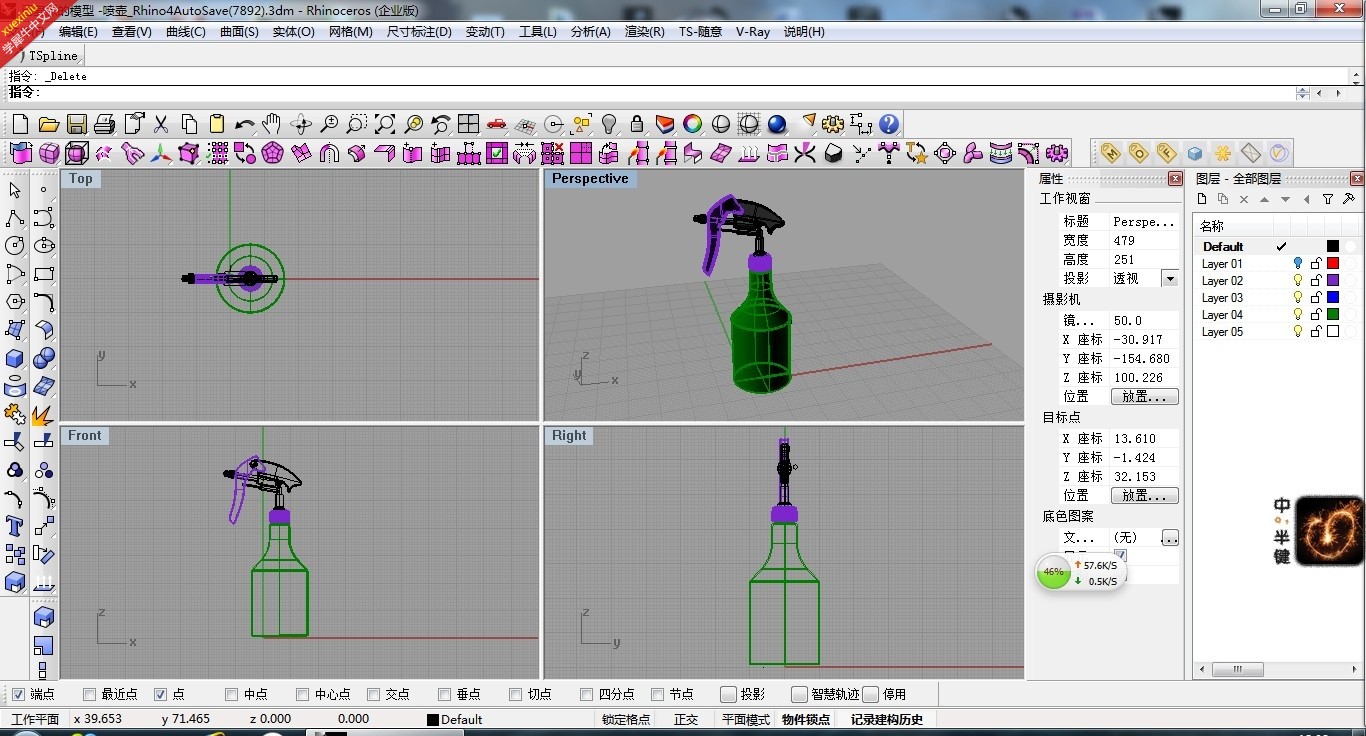Click the red car icon in toolbar
1366x736 pixels.
(496, 125)
